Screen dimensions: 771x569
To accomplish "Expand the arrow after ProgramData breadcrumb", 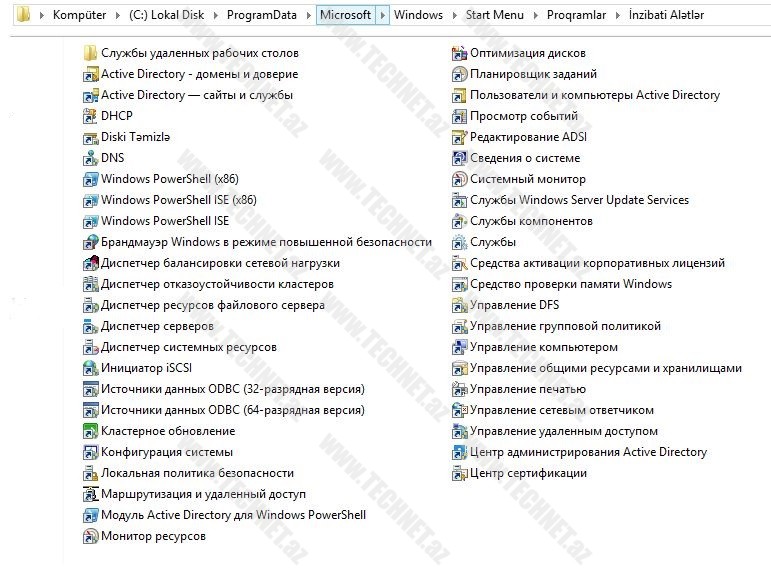I will [308, 15].
